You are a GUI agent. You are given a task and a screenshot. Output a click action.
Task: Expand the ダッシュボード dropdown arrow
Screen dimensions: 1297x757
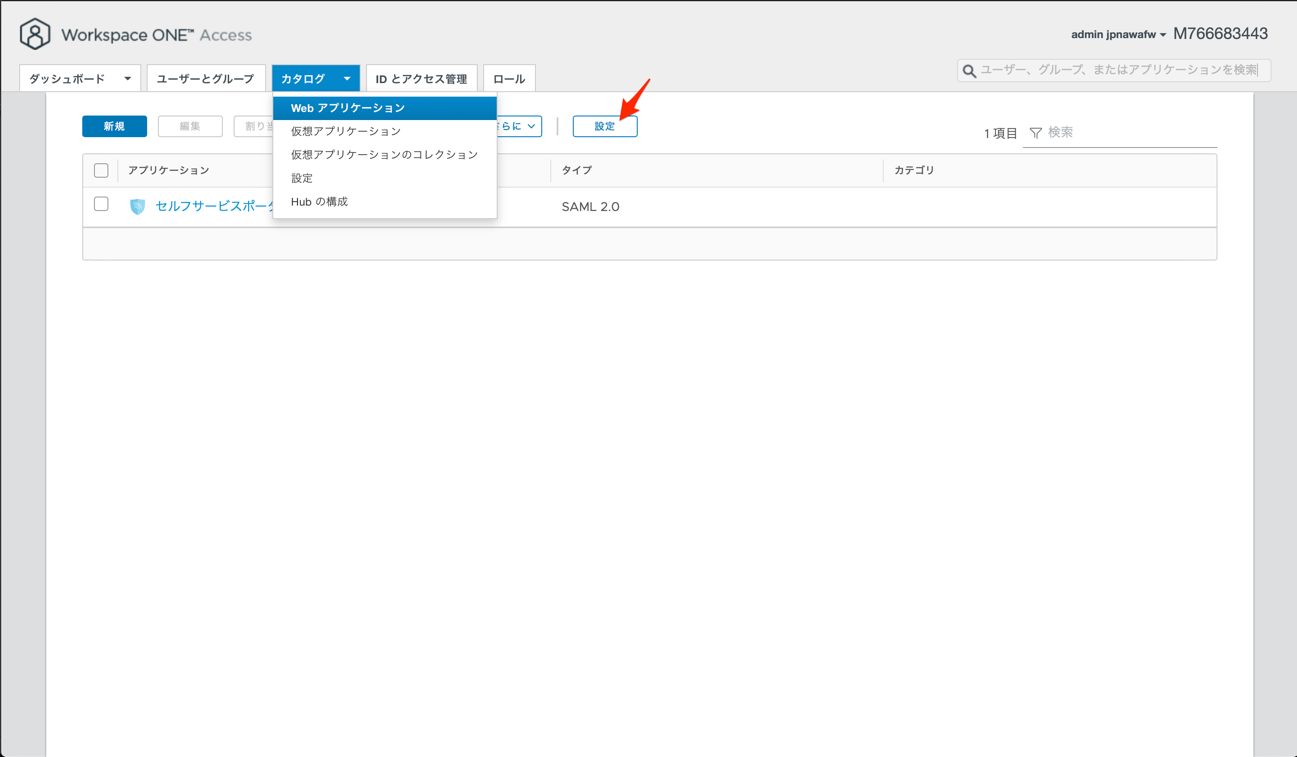coord(127,79)
